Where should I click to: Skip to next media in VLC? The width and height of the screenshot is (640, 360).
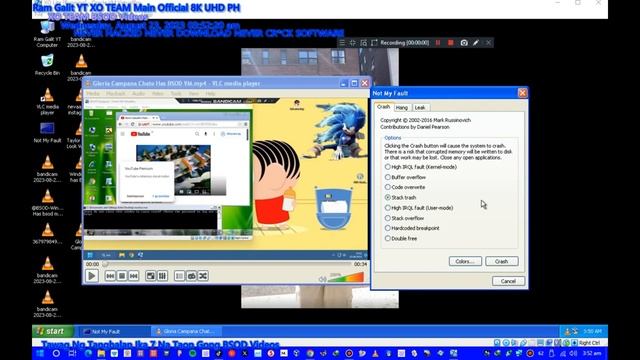click(x=133, y=276)
